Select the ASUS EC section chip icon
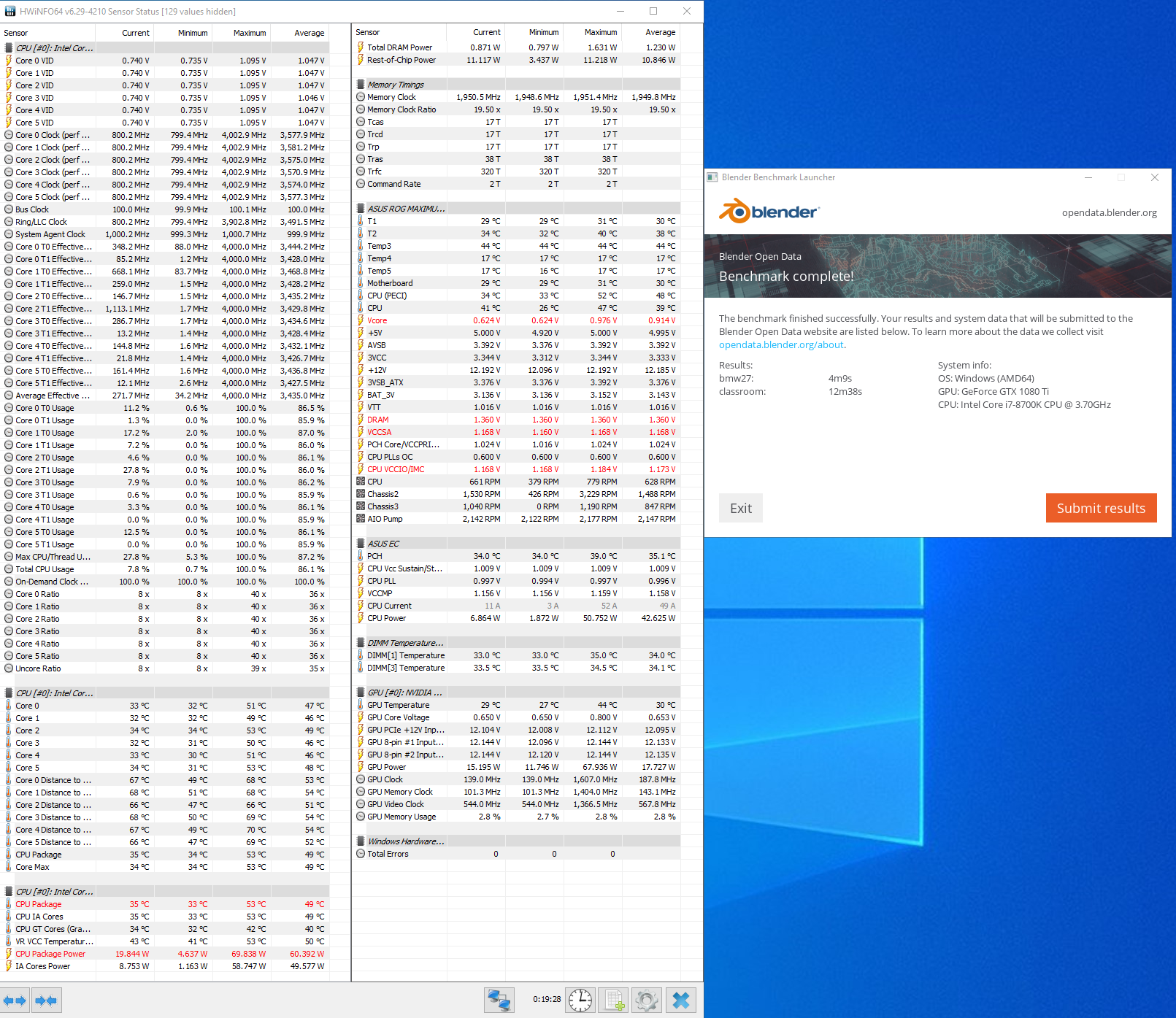The height and width of the screenshot is (1018, 1176). click(x=361, y=544)
